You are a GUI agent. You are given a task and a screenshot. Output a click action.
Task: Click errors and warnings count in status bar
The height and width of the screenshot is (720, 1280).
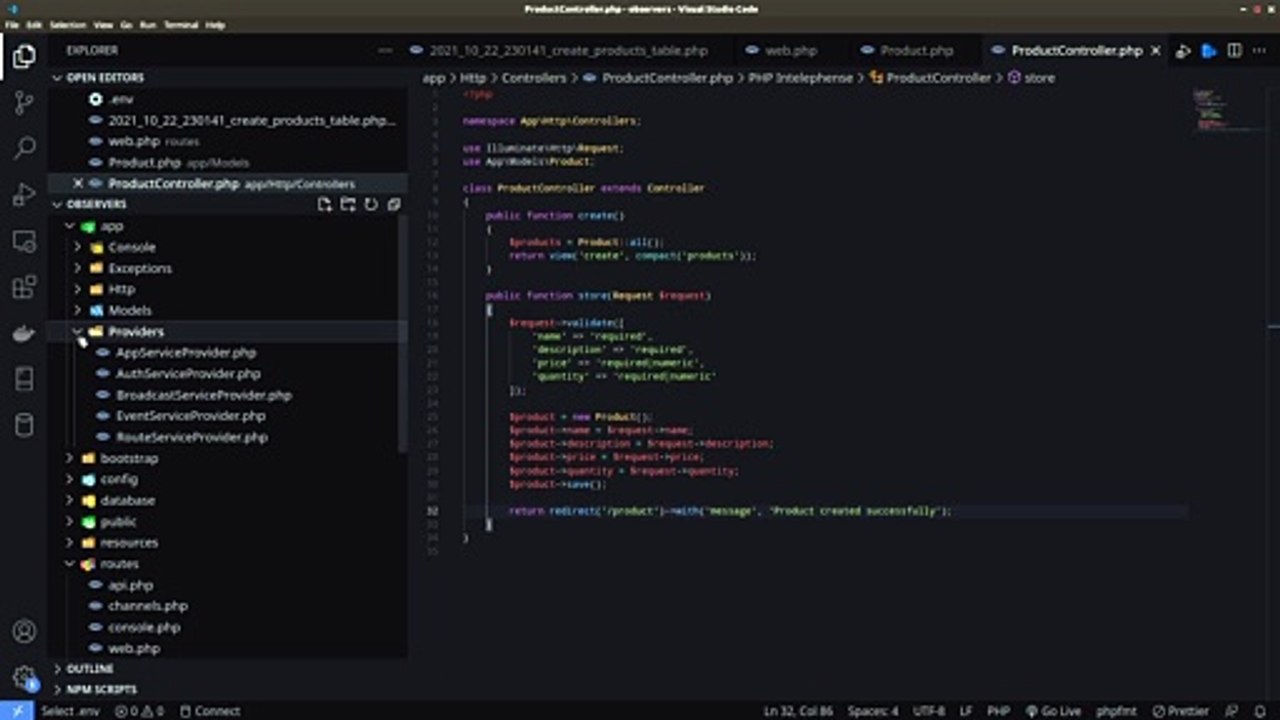pos(139,711)
